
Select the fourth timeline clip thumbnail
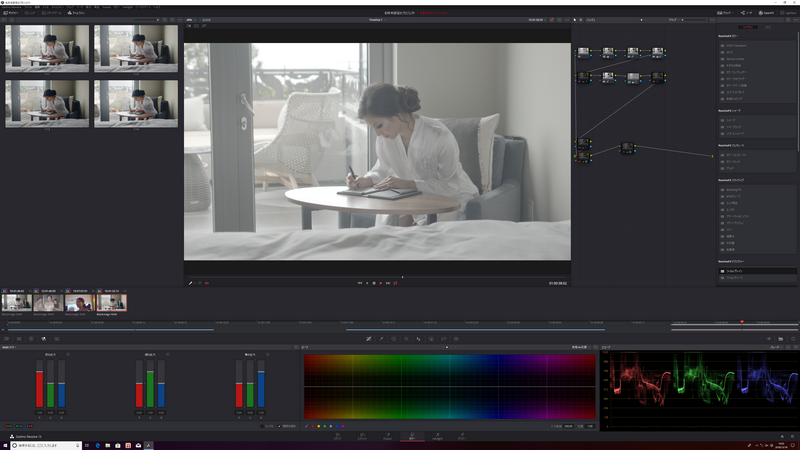coord(112,303)
